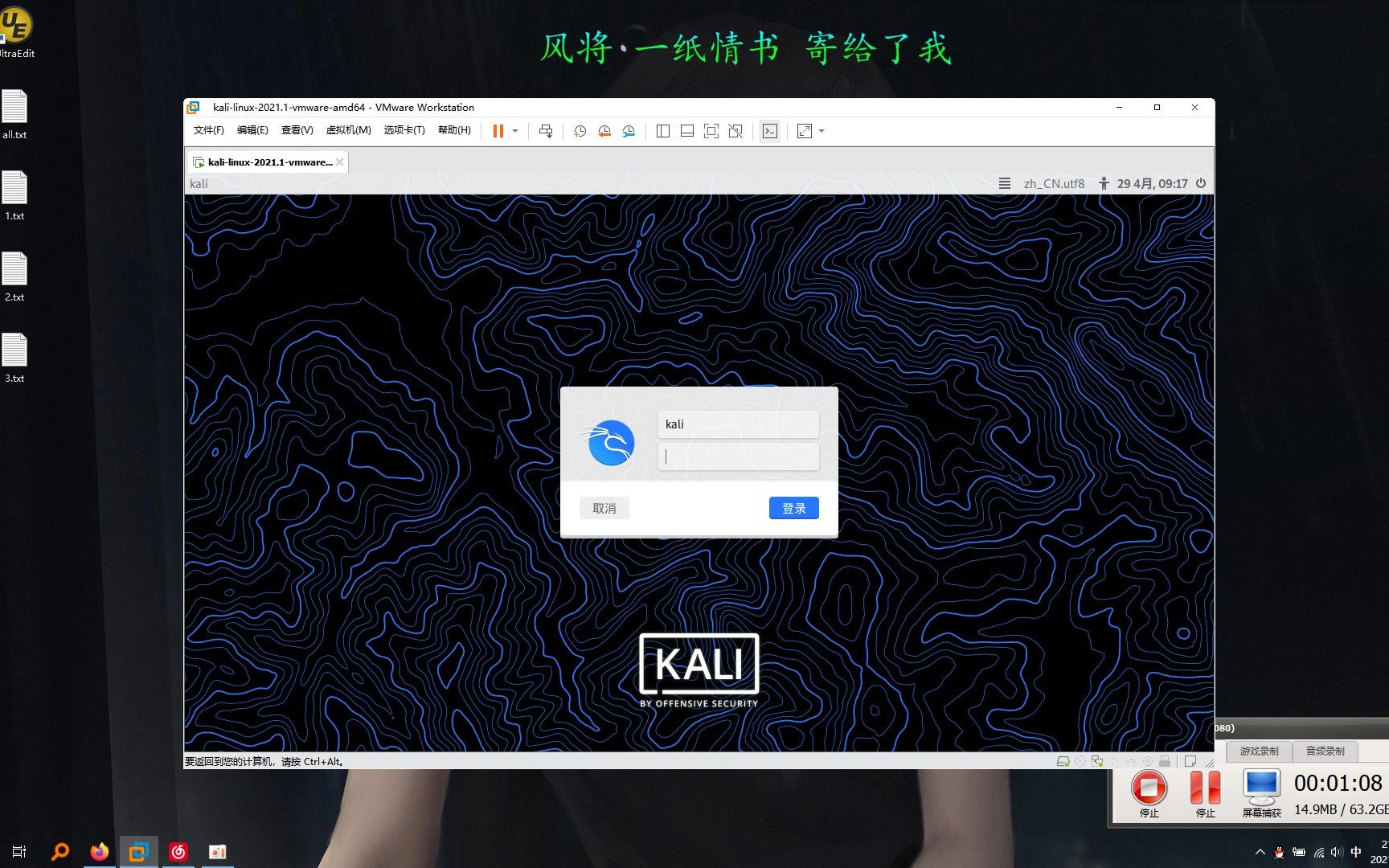The height and width of the screenshot is (868, 1389).
Task: Click the 屏幕捕获 screen capture monitor icon
Action: click(x=1261, y=788)
